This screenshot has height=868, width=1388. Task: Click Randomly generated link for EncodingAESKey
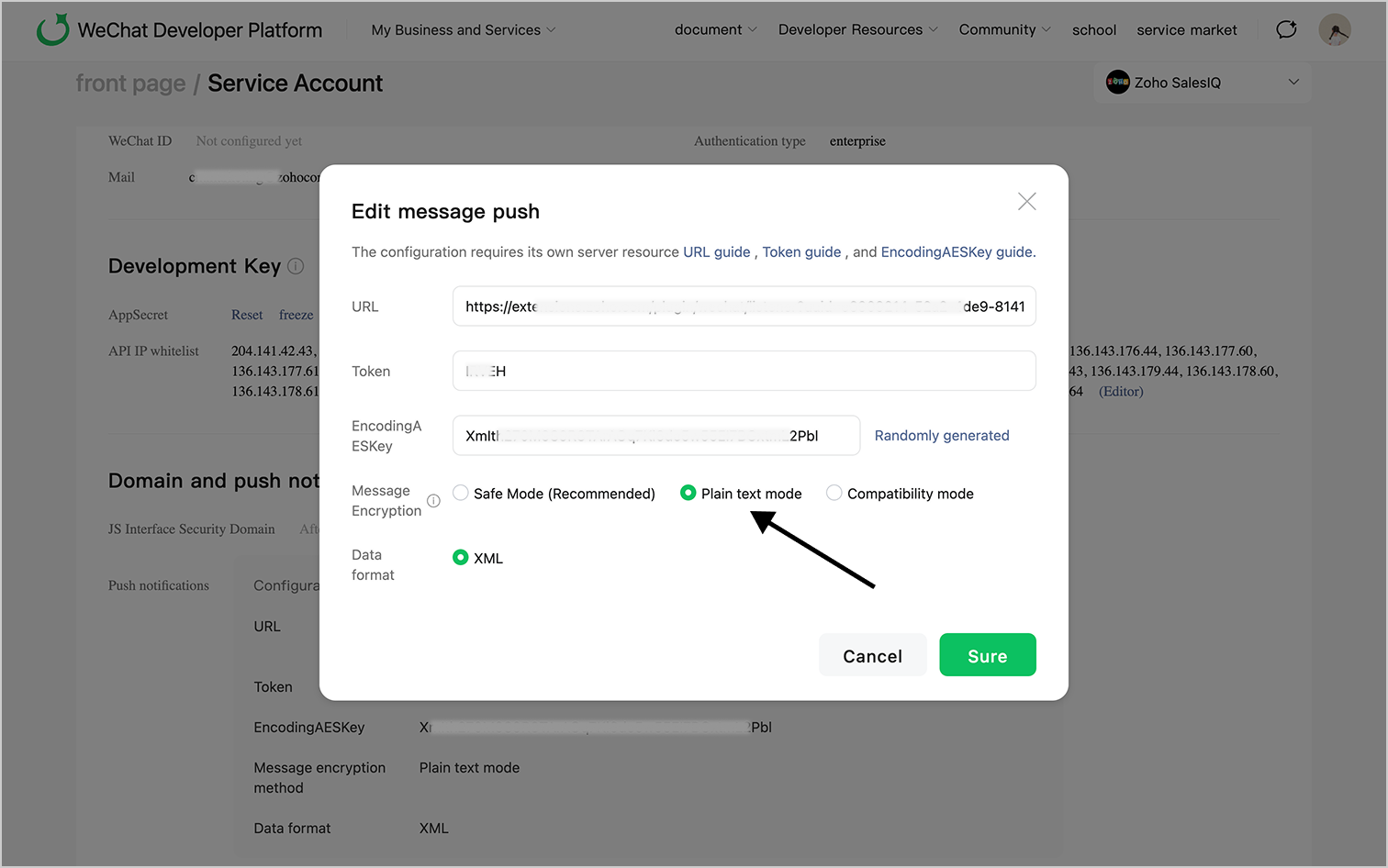[x=941, y=436]
